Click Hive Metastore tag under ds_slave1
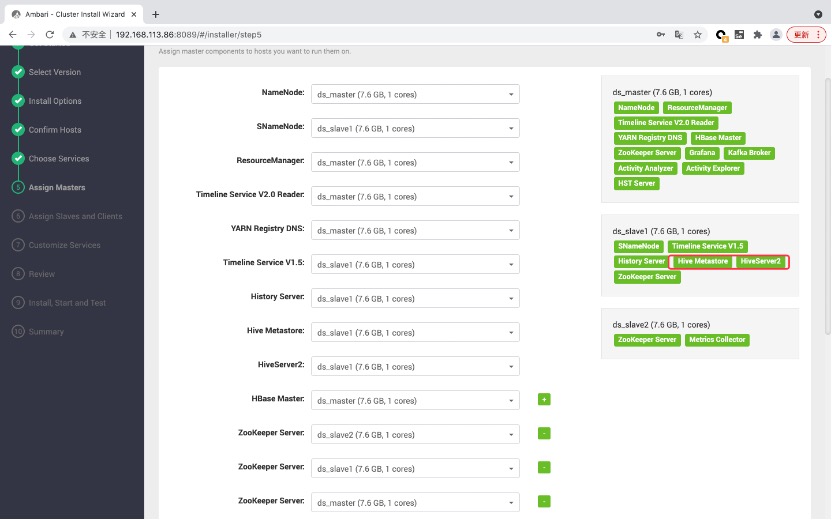Image resolution: width=832 pixels, height=520 pixels. pos(703,262)
